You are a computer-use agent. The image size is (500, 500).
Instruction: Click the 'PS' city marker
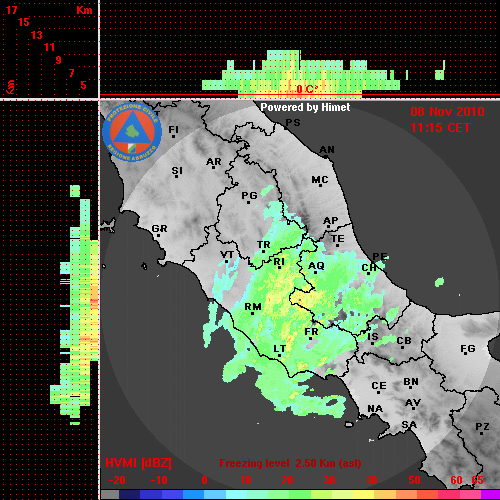(292, 123)
